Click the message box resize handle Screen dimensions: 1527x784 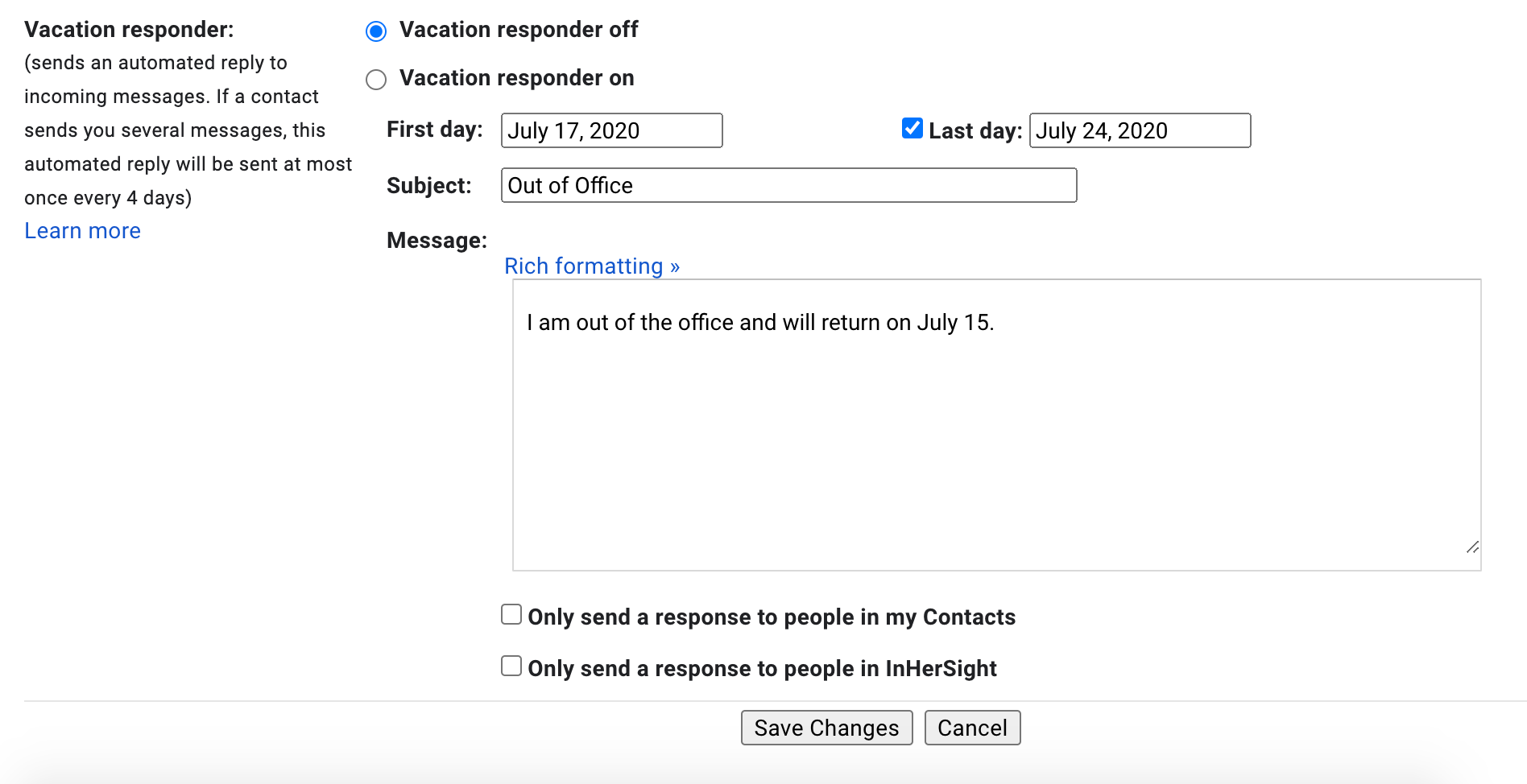(x=1473, y=548)
